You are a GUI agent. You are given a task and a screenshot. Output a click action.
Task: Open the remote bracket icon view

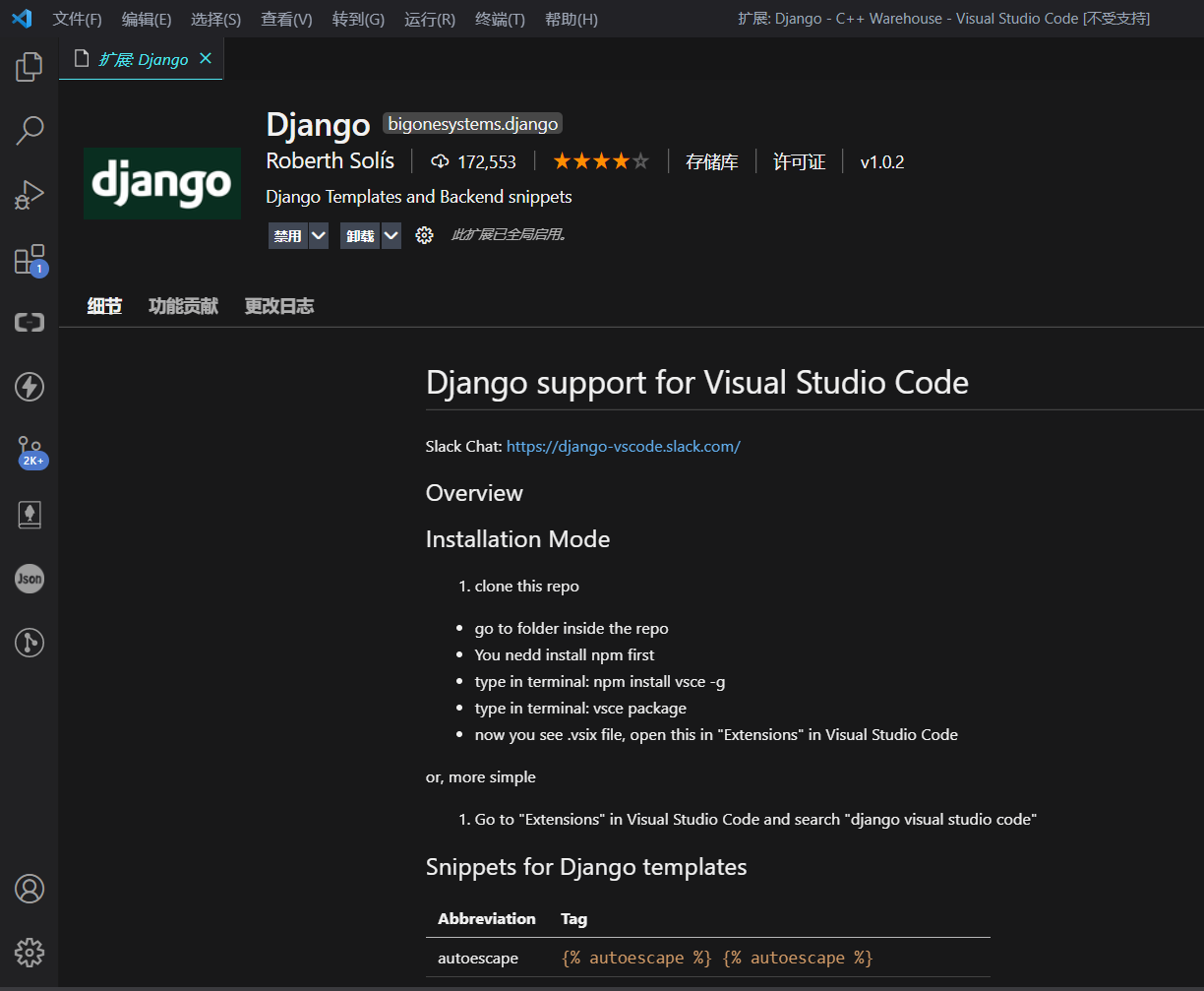click(30, 323)
